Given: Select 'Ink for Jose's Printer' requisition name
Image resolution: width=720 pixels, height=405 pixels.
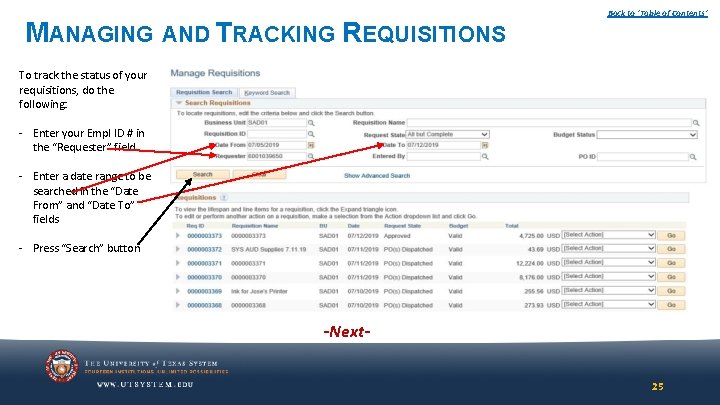Looking at the screenshot, I should click(x=259, y=292).
